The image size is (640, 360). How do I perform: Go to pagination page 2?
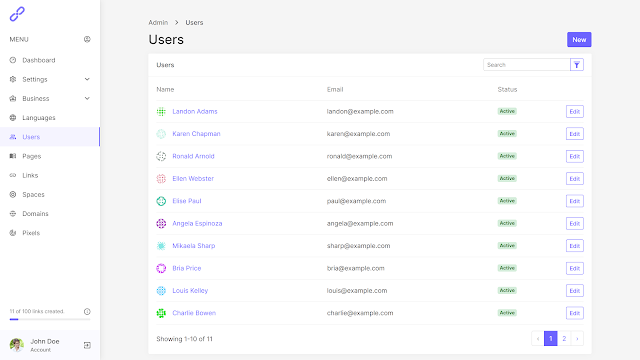(x=564, y=338)
